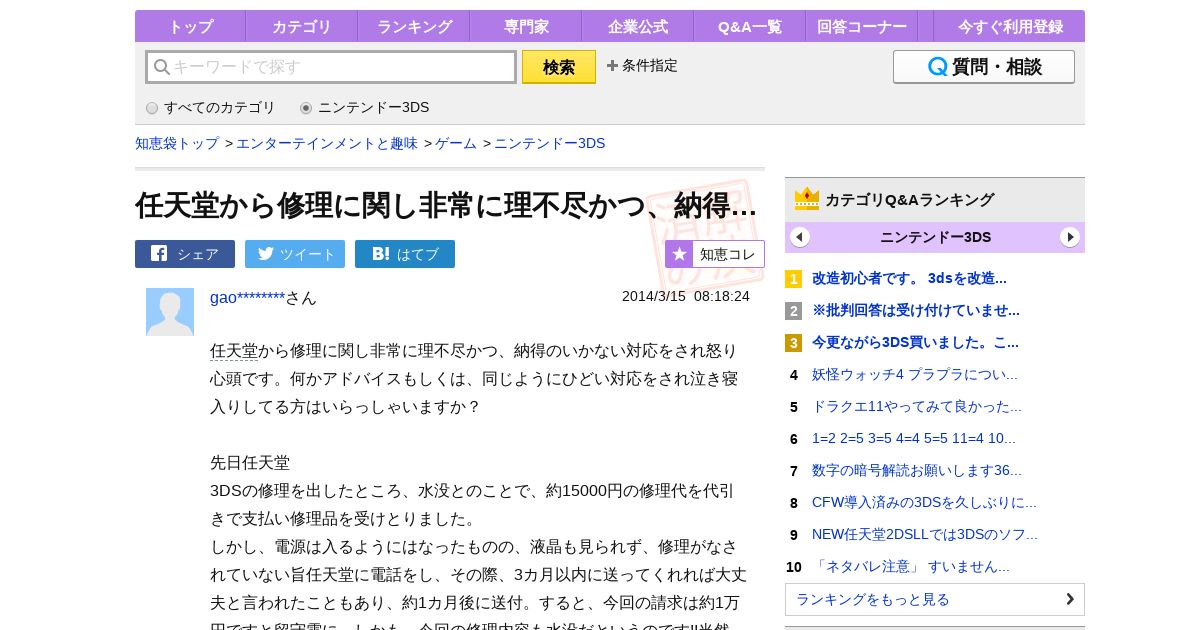Image resolution: width=1200 pixels, height=630 pixels.
Task: Click the Twitter bird icon
Action: [266, 254]
